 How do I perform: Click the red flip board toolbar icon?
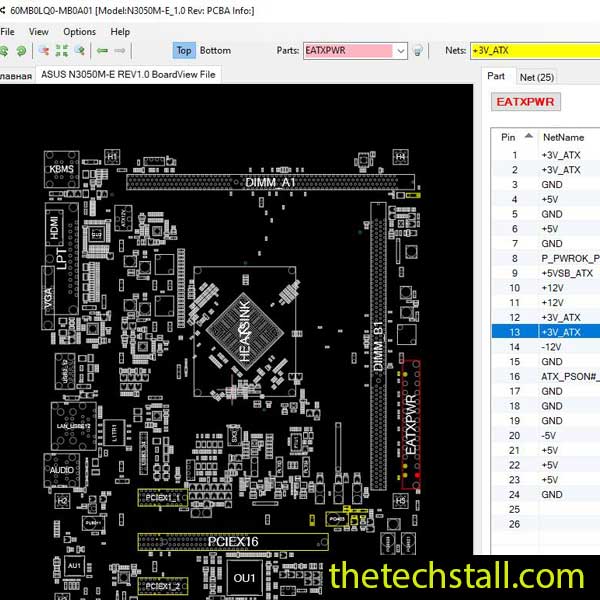pos(44,51)
